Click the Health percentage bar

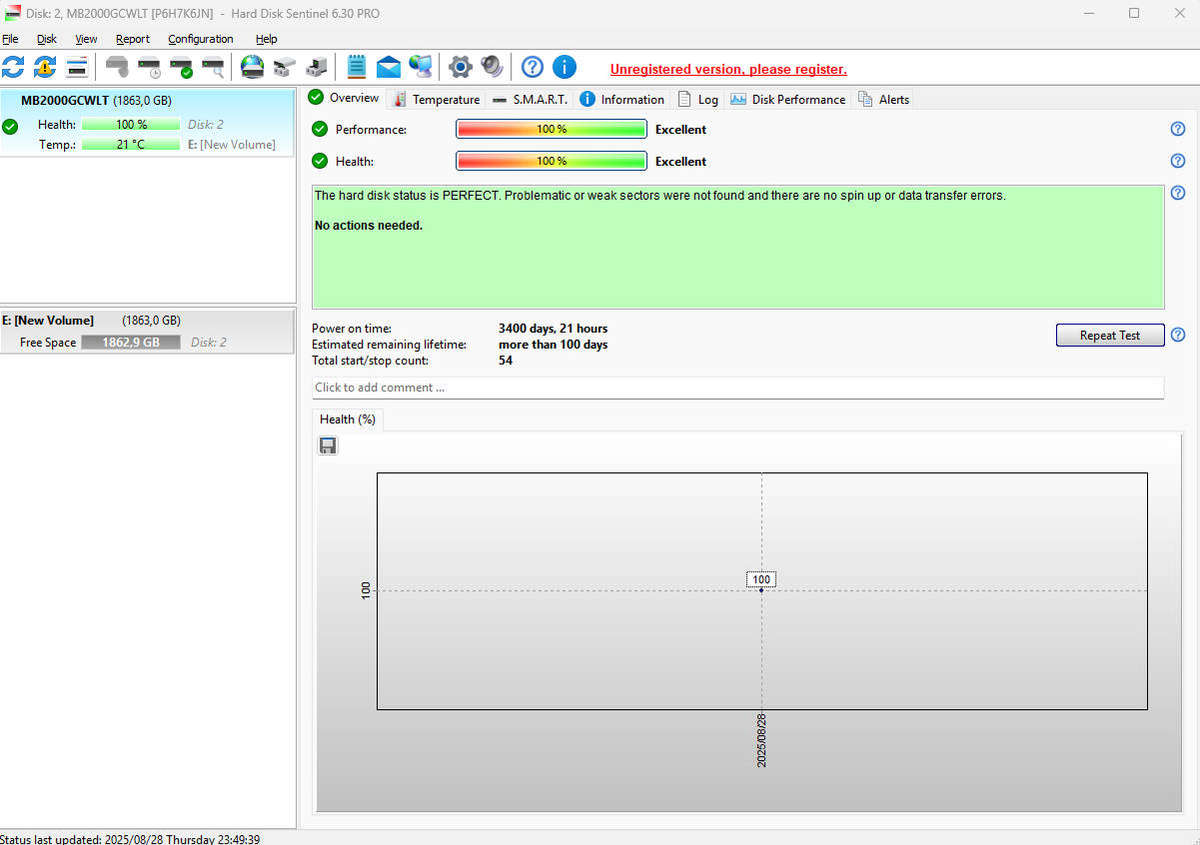pos(551,161)
